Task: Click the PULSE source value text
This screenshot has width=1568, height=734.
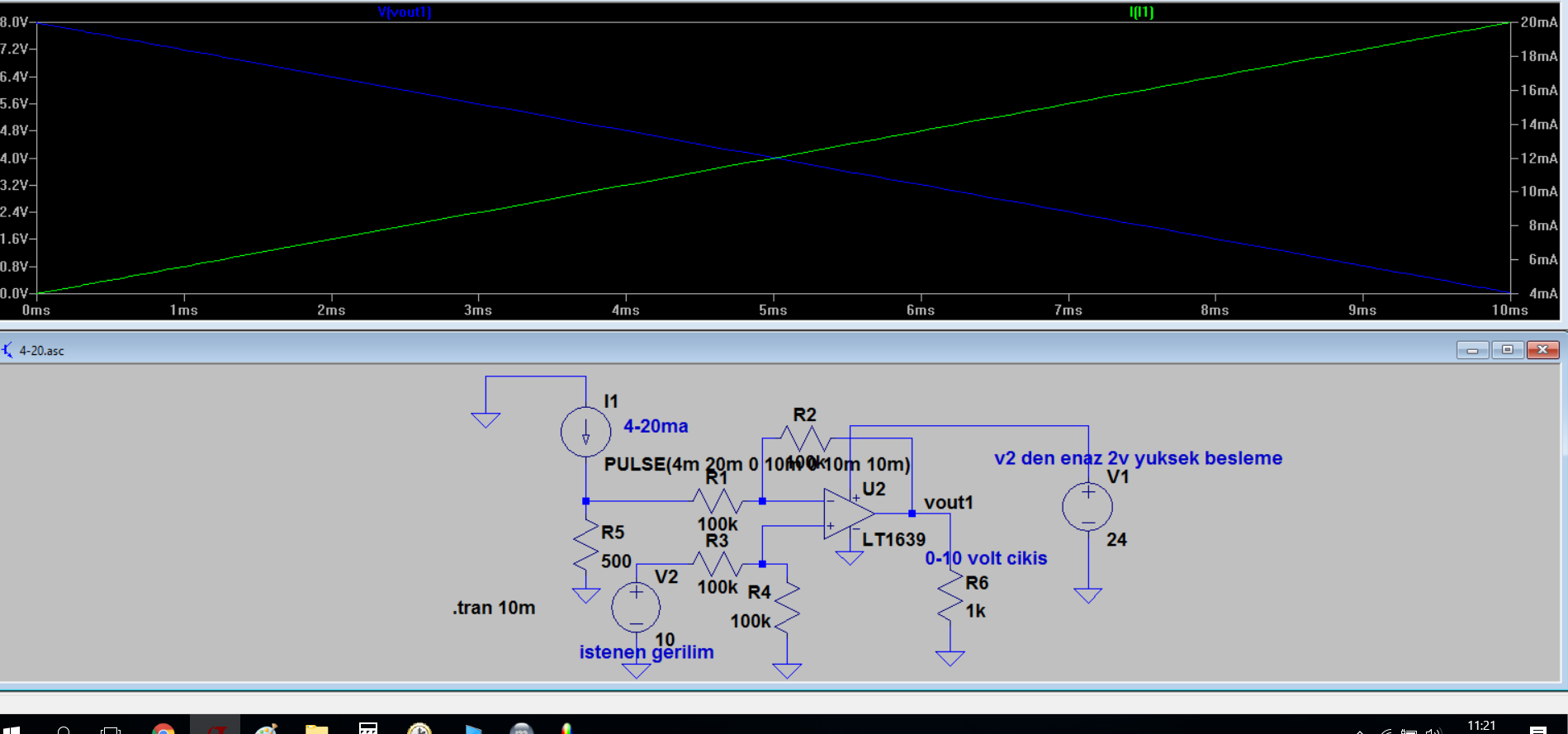Action: coord(757,464)
